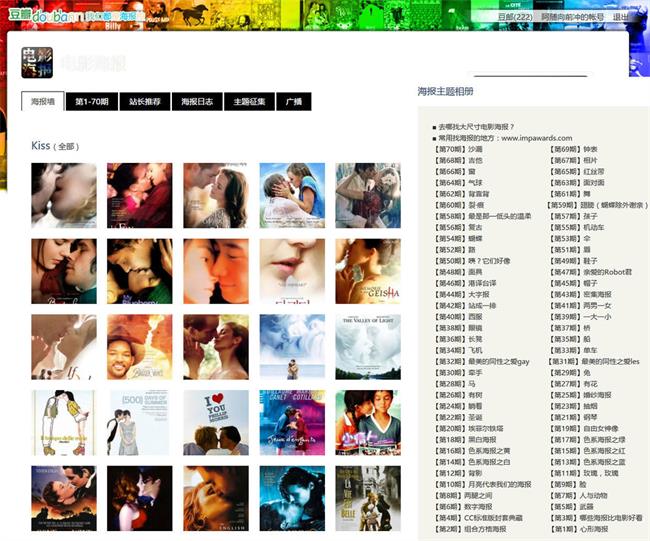This screenshot has width=650, height=541.
Task: Go to the 主题征集 tab
Action: (x=249, y=102)
